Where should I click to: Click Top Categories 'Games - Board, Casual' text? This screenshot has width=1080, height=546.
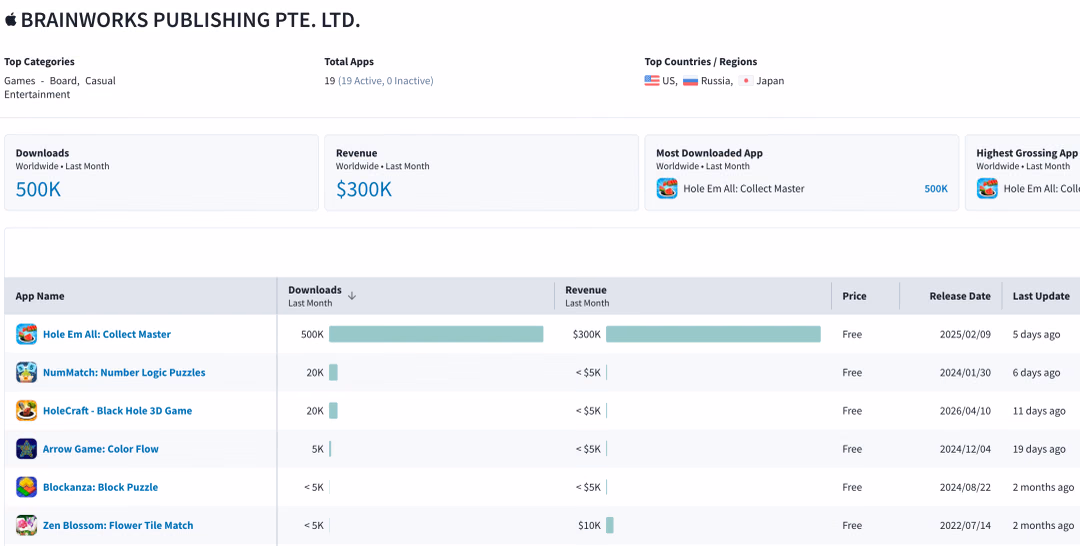coord(60,81)
